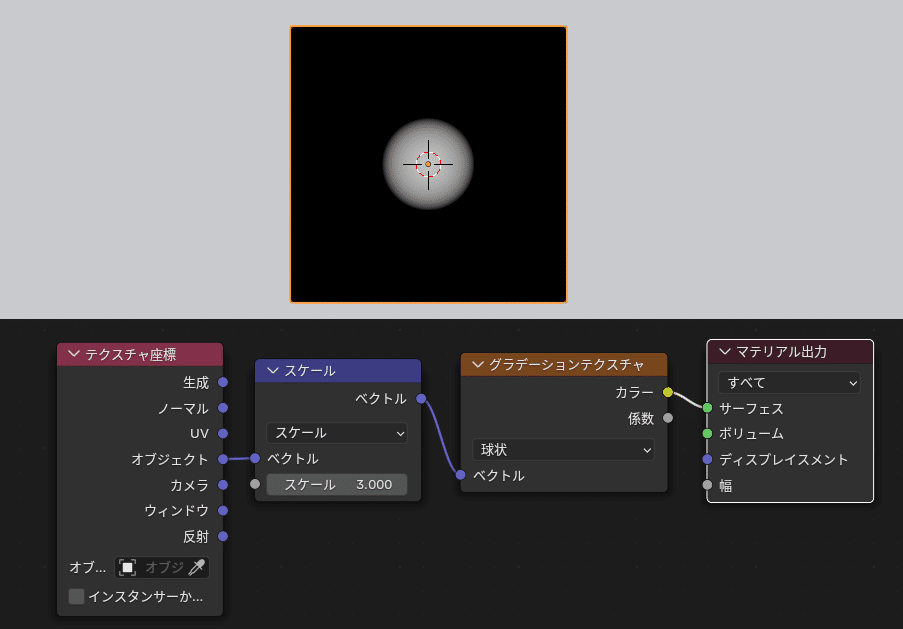Image resolution: width=903 pixels, height=629 pixels.
Task: Enable the インスタンサーから checkbox
Action: [x=77, y=596]
